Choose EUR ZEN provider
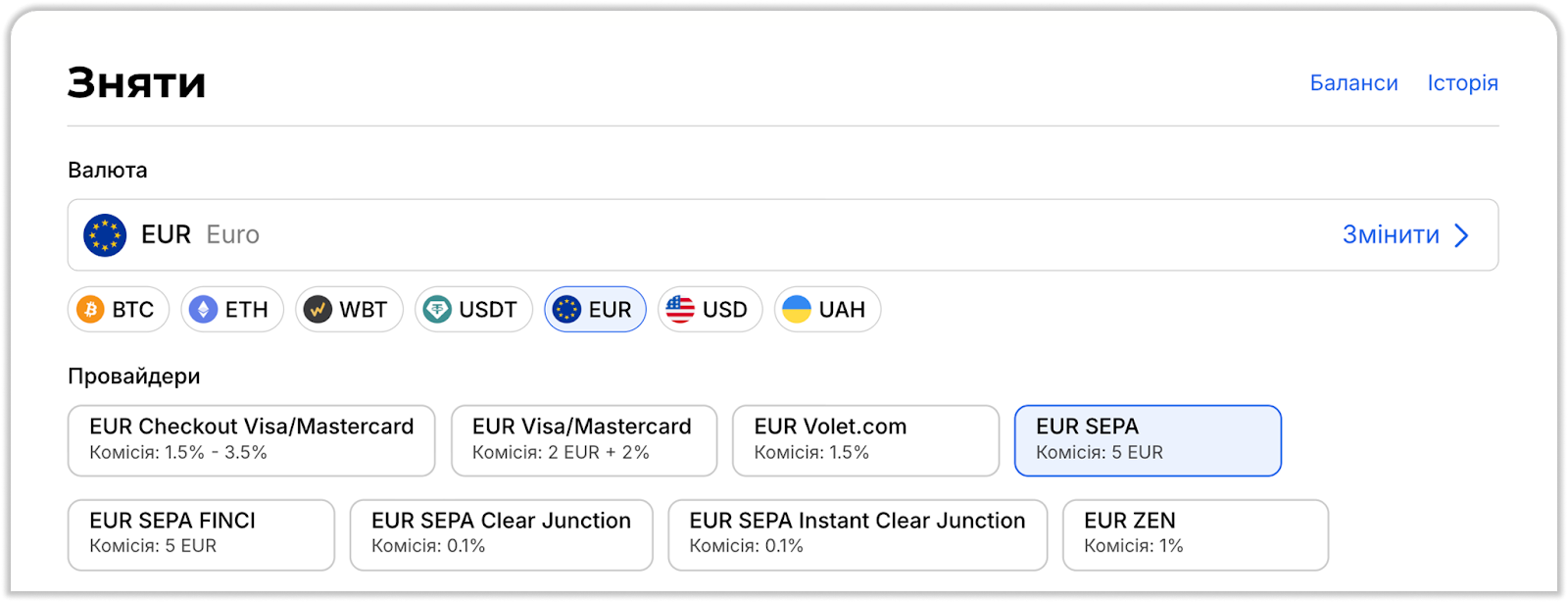The width and height of the screenshot is (1568, 602). pyautogui.click(x=1195, y=534)
